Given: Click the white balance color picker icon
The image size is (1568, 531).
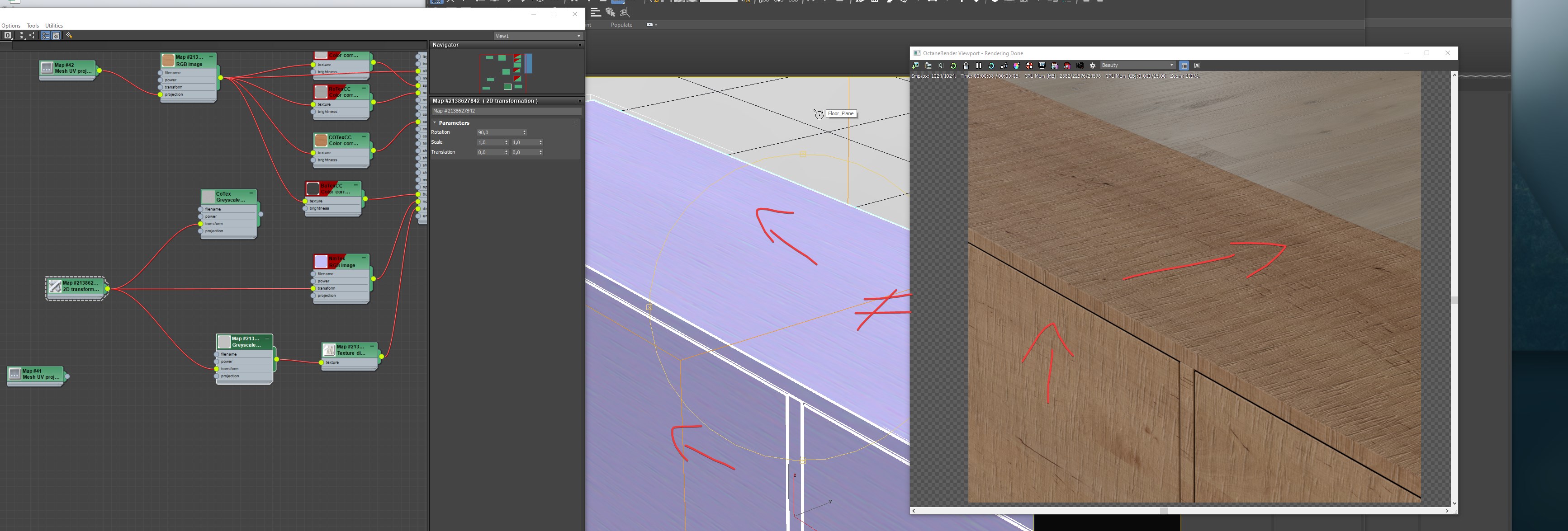Looking at the screenshot, I should (1017, 66).
